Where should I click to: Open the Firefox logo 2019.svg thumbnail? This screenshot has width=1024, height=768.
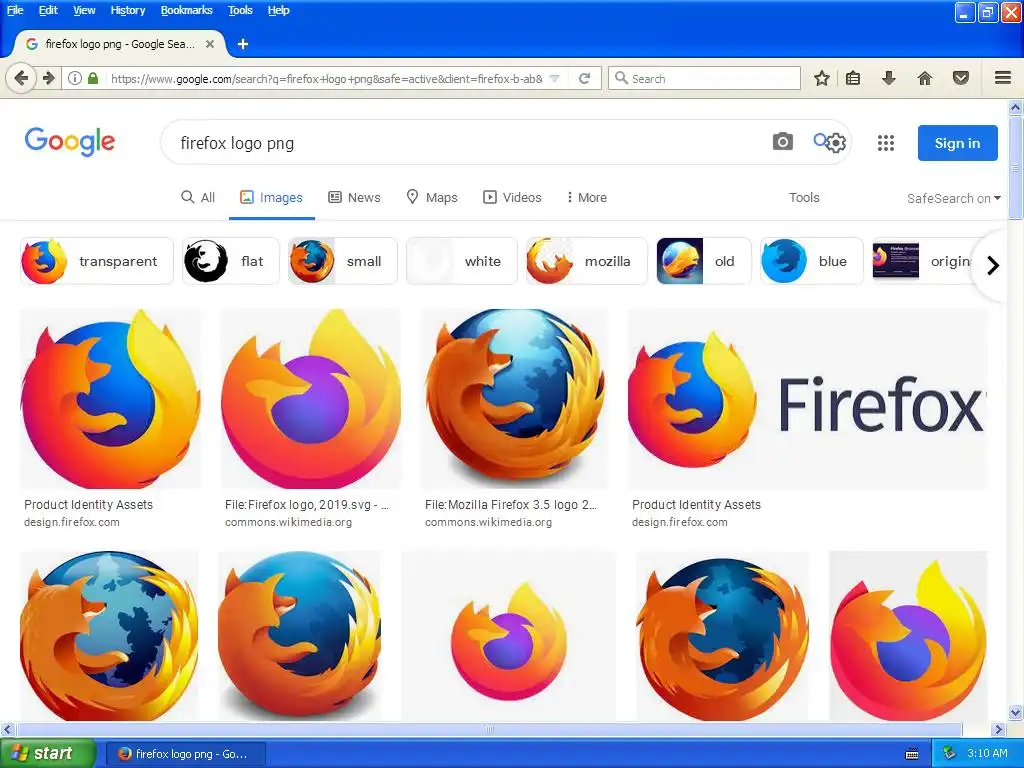(310, 399)
